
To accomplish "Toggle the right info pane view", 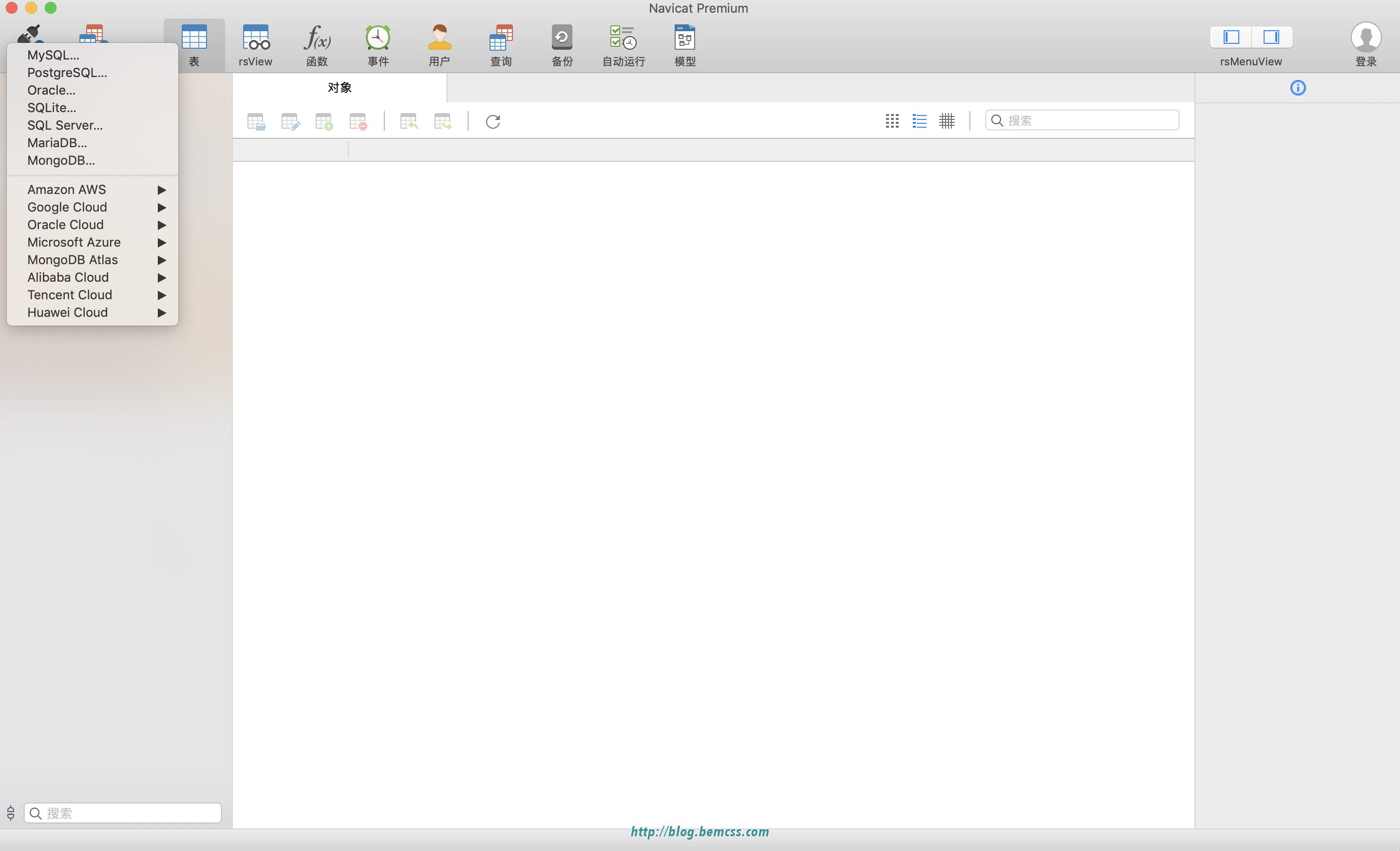I will (1271, 38).
